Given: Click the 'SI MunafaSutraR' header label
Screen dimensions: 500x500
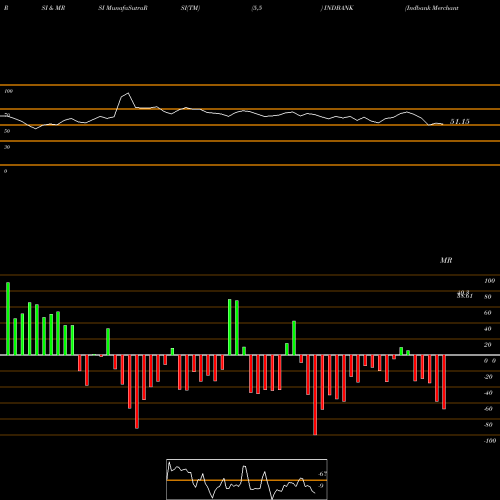Looking at the screenshot, I should (123, 8).
